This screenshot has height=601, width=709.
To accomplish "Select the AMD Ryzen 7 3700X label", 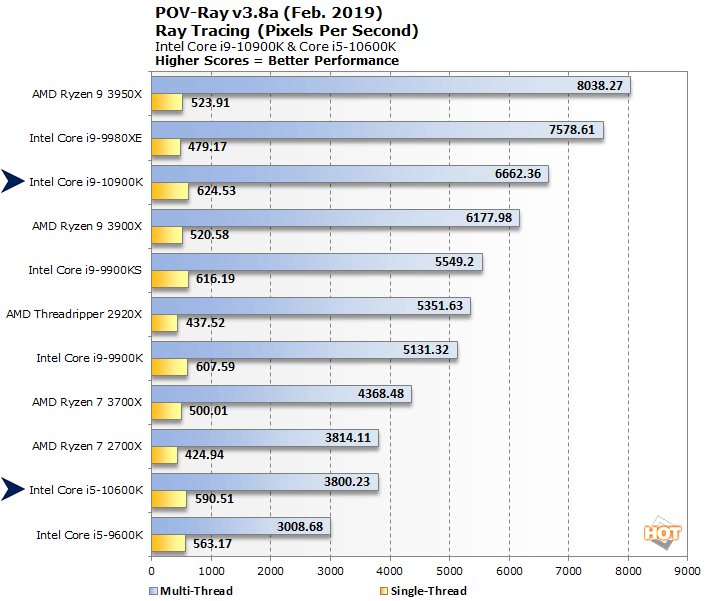I will coord(87,402).
